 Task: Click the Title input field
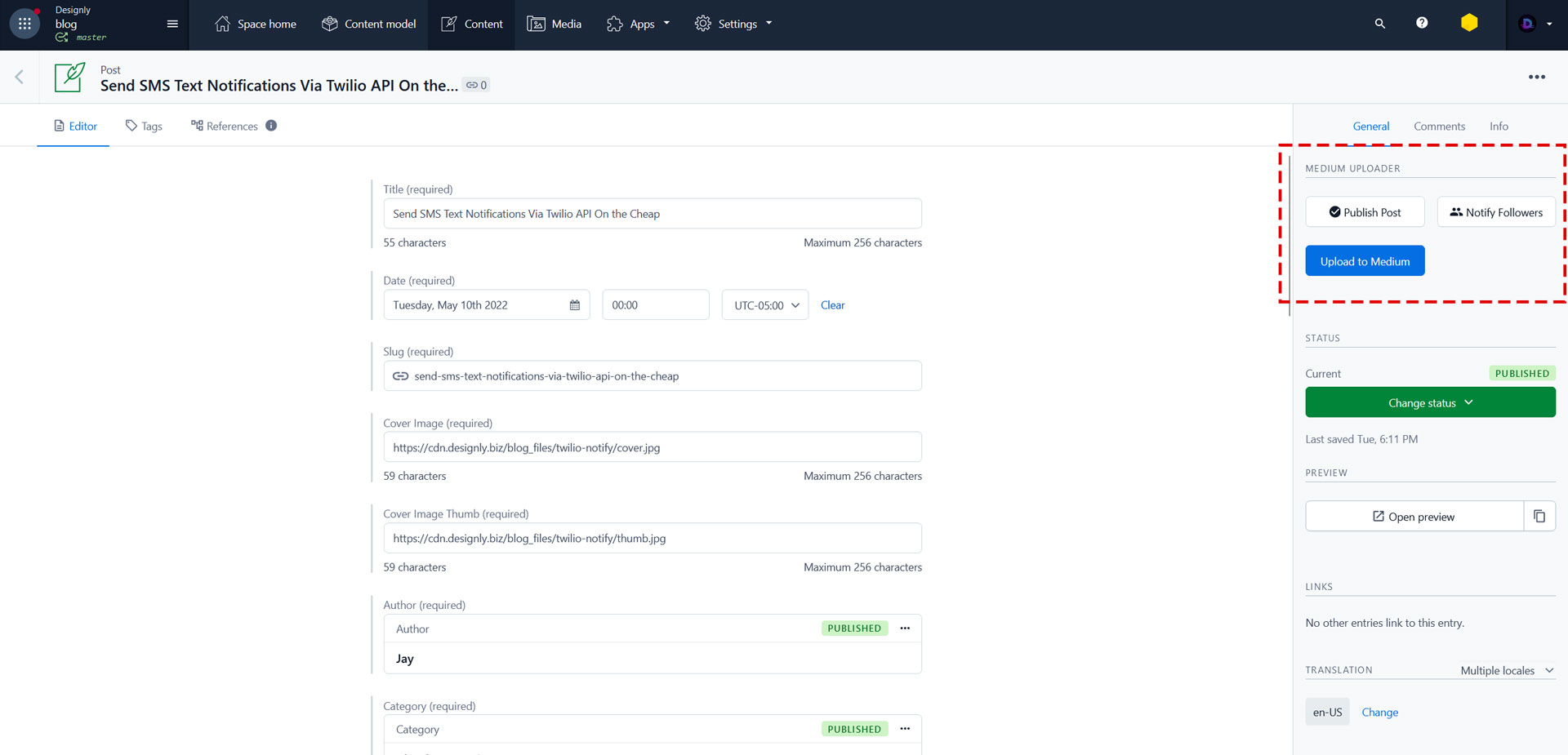tap(653, 214)
